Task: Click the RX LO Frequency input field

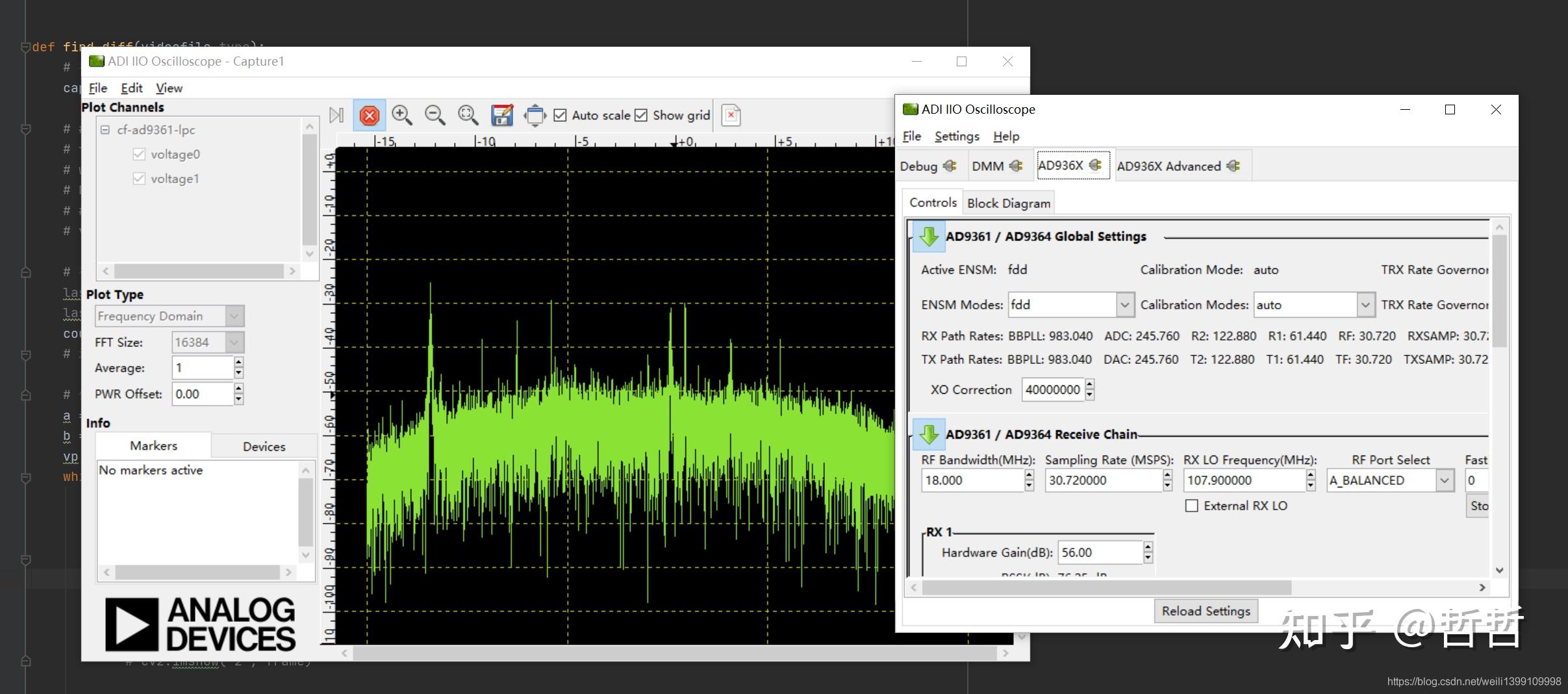Action: tap(1244, 481)
